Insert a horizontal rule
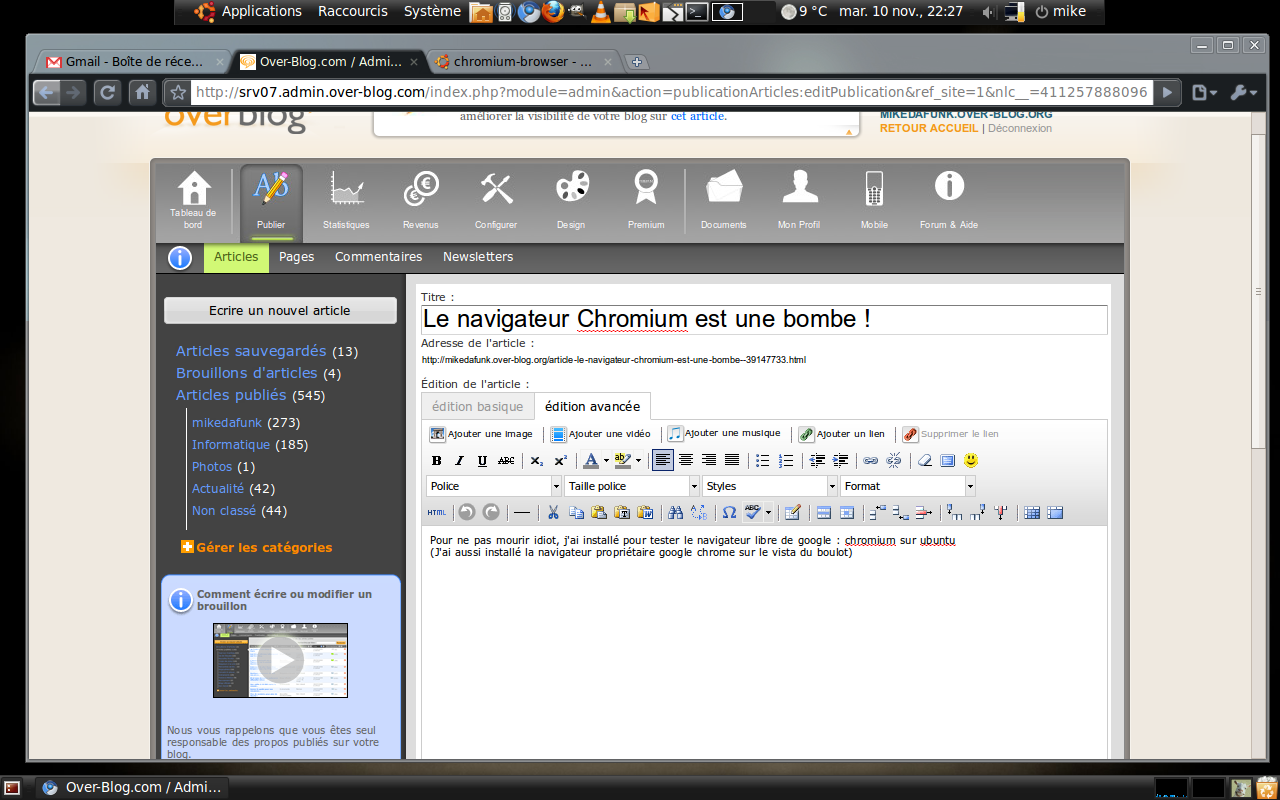 [x=522, y=513]
